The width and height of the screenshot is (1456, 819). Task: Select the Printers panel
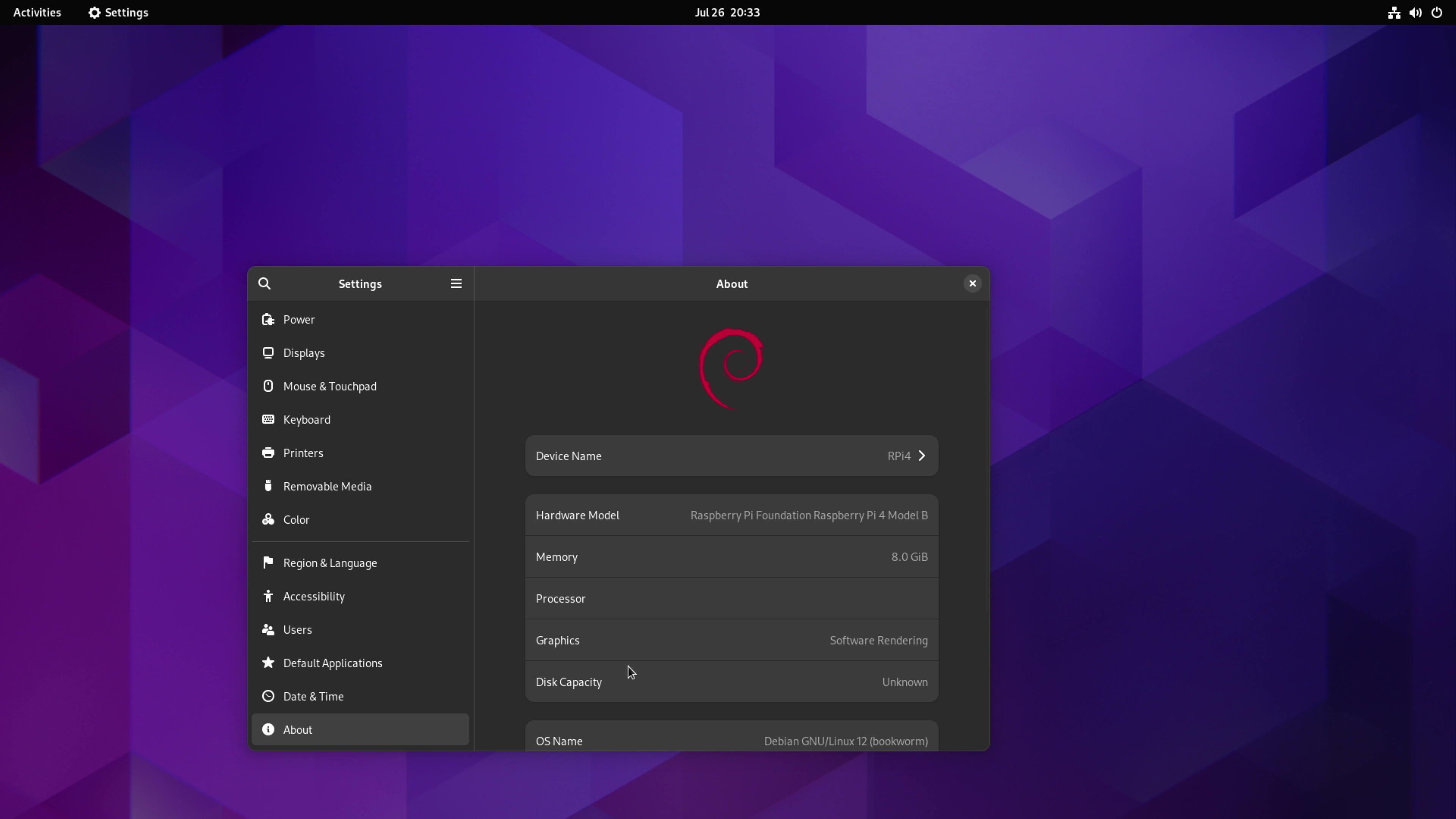(x=360, y=453)
